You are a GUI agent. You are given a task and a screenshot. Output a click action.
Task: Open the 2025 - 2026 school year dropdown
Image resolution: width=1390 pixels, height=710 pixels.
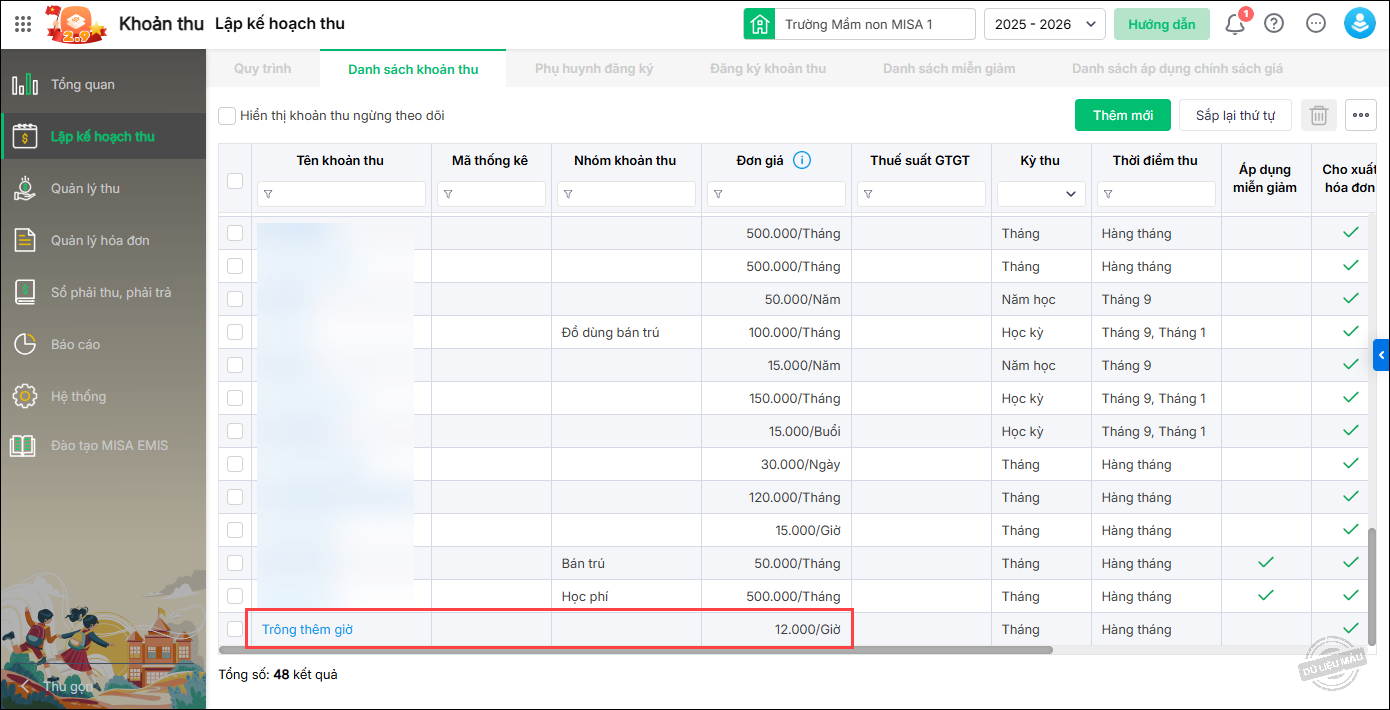1044,24
